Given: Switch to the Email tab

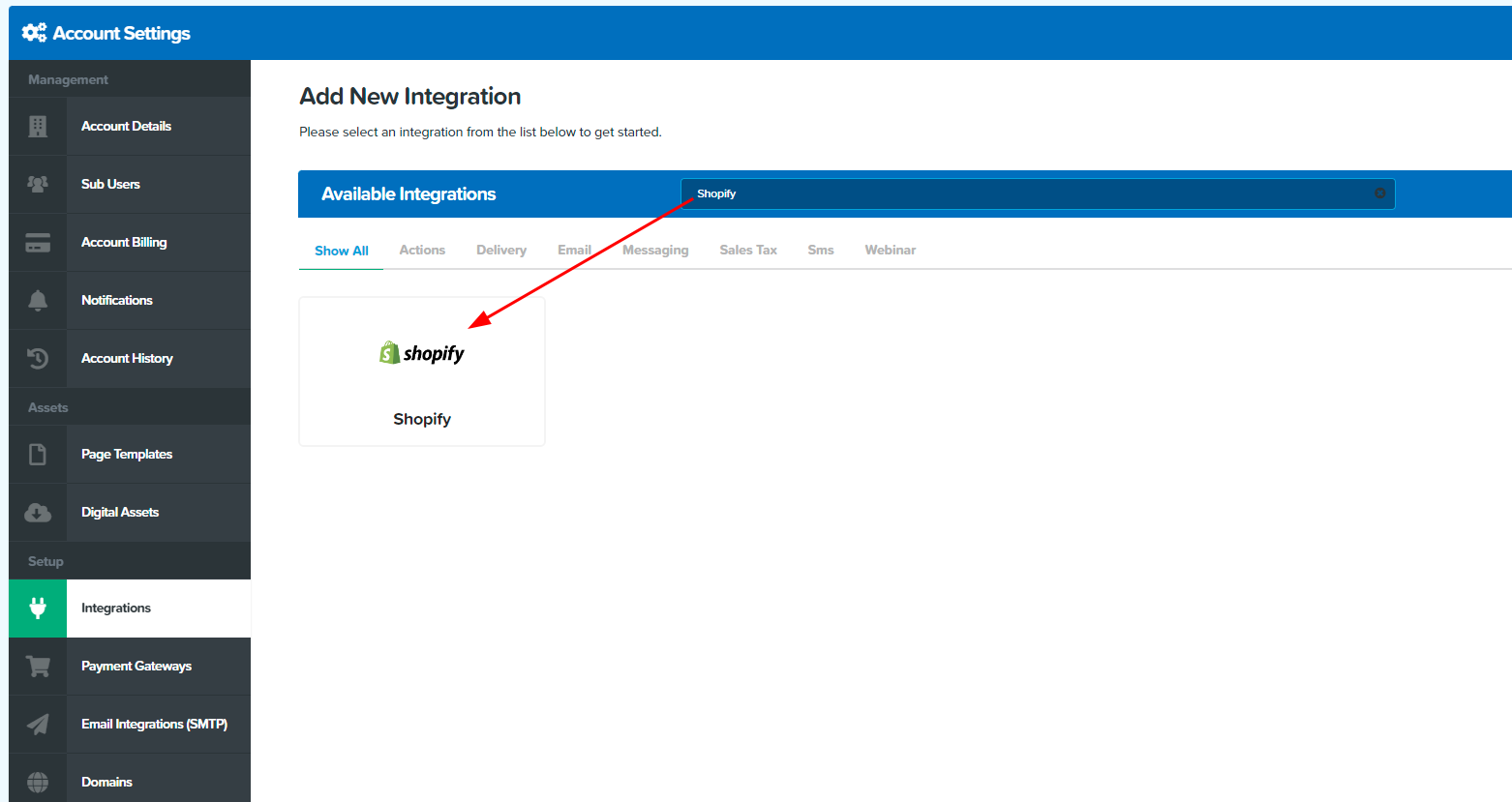Looking at the screenshot, I should click(x=574, y=250).
